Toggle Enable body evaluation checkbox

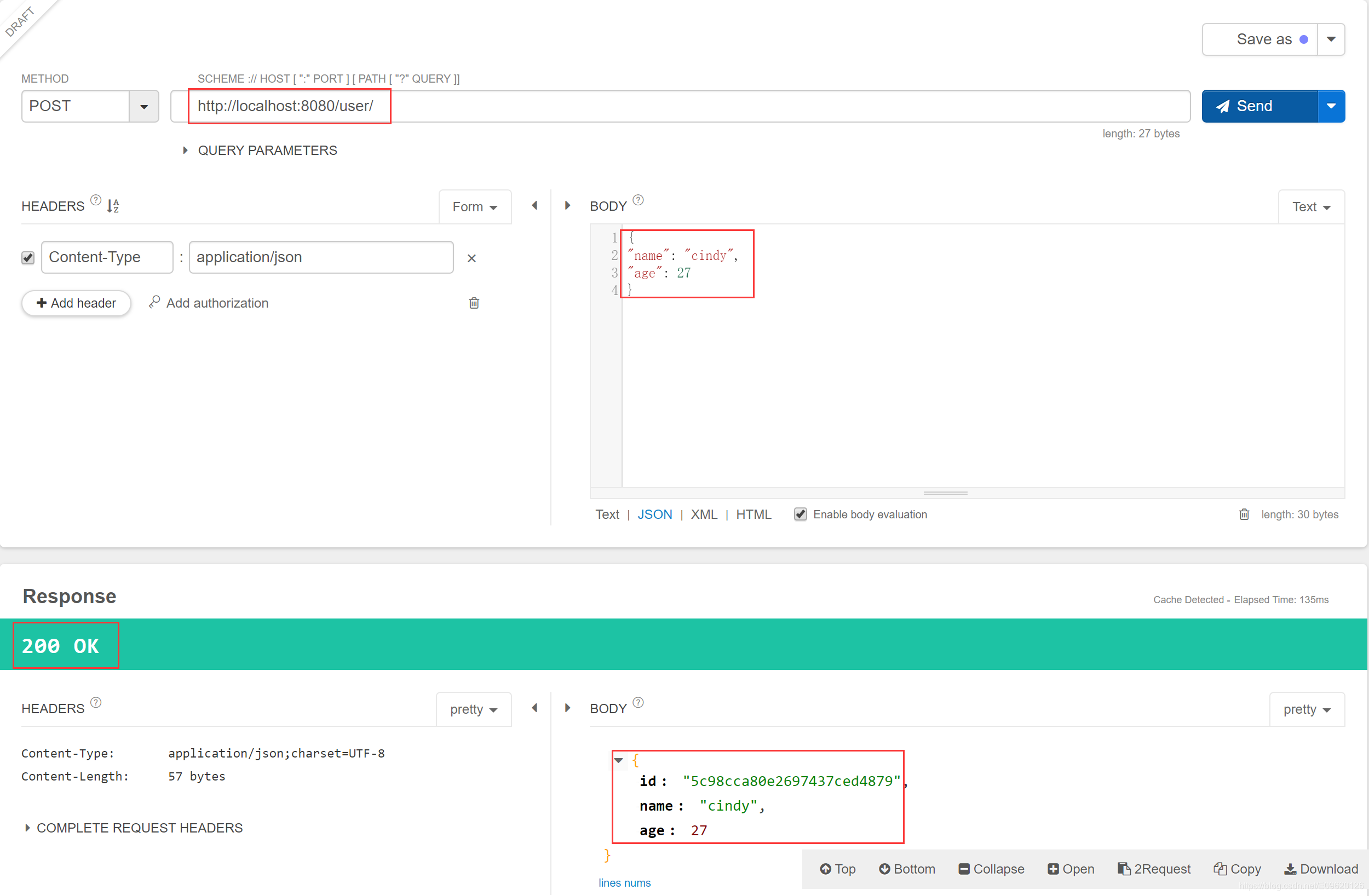[800, 514]
